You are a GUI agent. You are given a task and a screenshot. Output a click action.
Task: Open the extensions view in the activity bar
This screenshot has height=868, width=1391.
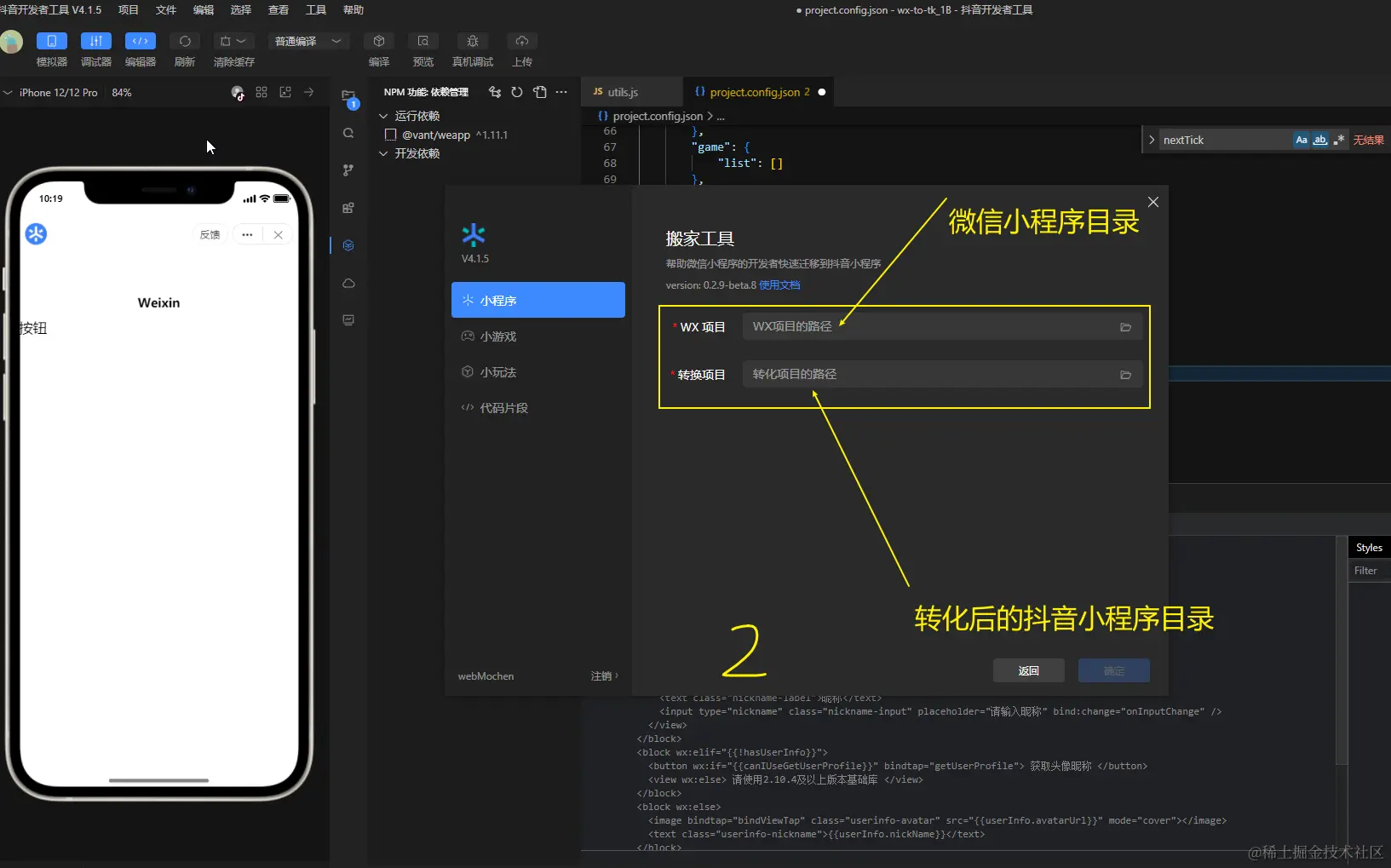pos(348,208)
